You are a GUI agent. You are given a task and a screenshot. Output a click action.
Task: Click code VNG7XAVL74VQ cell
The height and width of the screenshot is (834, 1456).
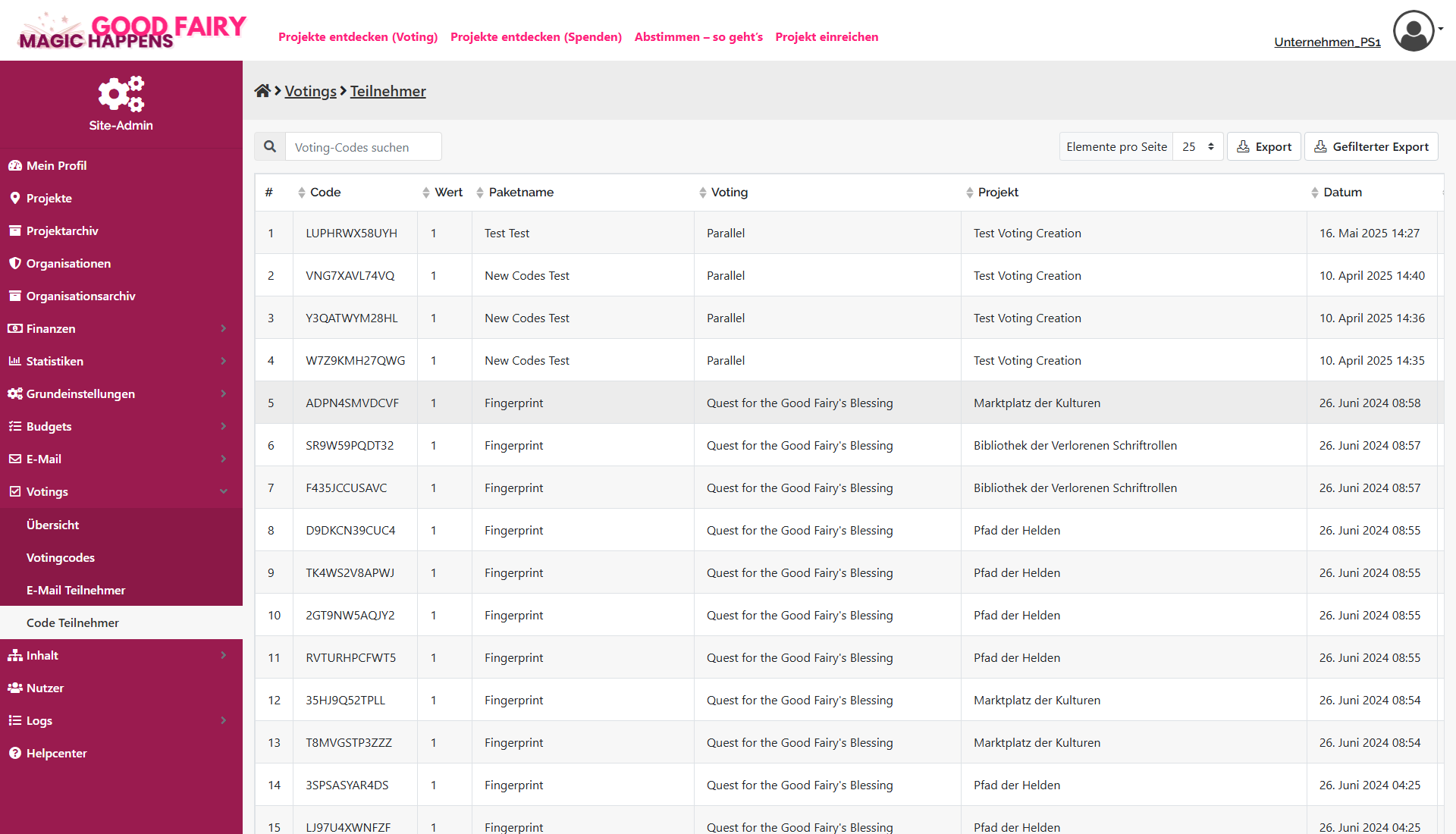coord(355,275)
